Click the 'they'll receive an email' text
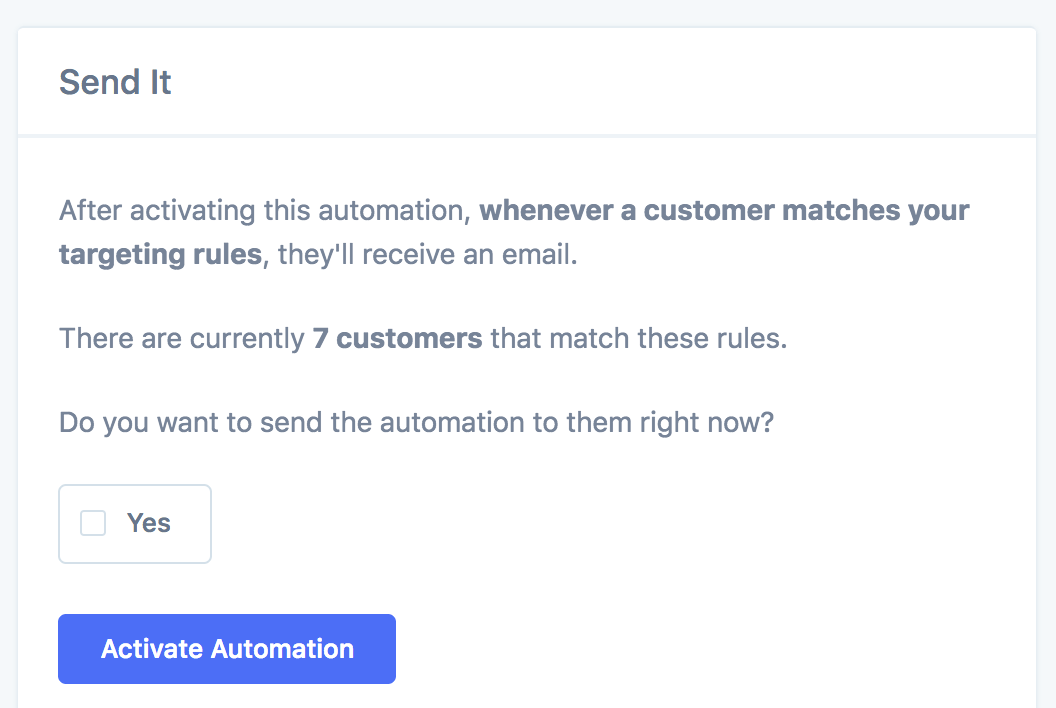This screenshot has width=1056, height=708. [x=428, y=254]
